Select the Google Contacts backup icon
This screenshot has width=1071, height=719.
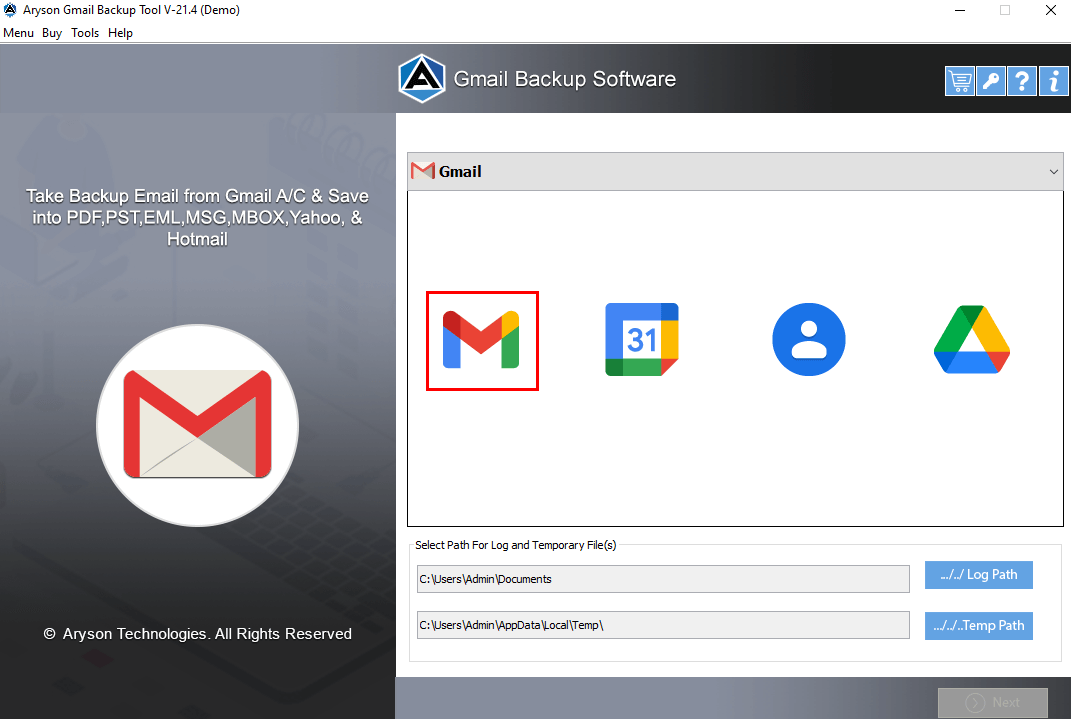[808, 339]
